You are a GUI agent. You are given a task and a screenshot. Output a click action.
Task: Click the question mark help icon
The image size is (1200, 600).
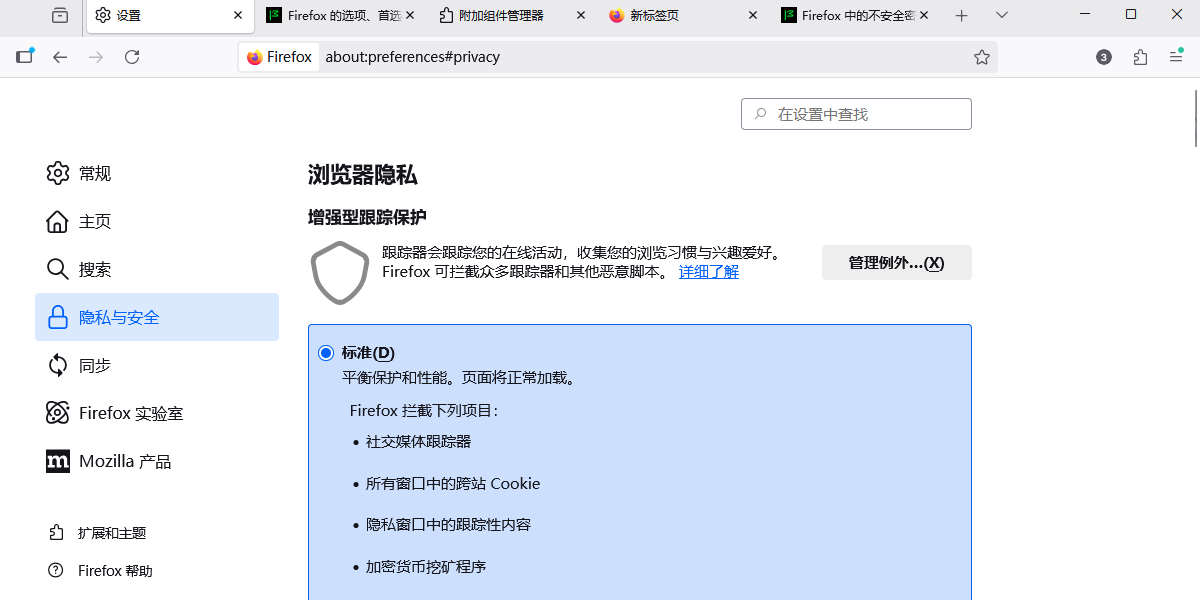pos(56,571)
